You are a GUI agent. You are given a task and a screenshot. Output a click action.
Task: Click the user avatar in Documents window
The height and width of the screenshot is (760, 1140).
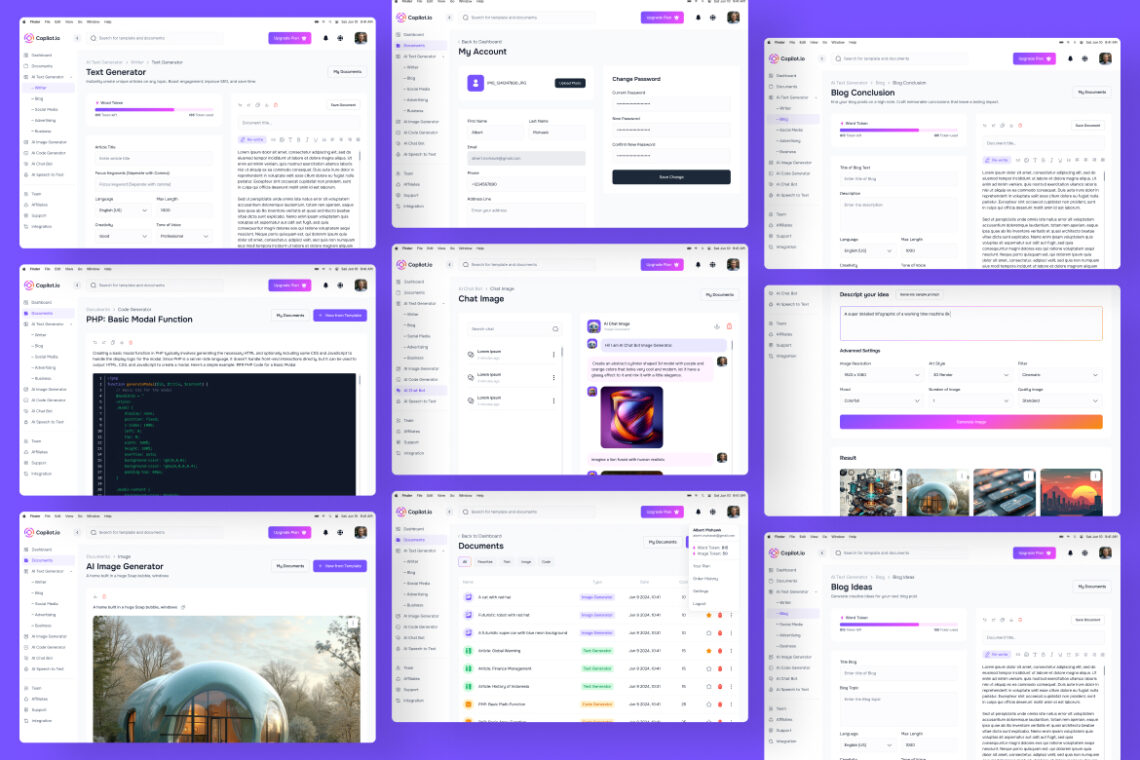[733, 512]
